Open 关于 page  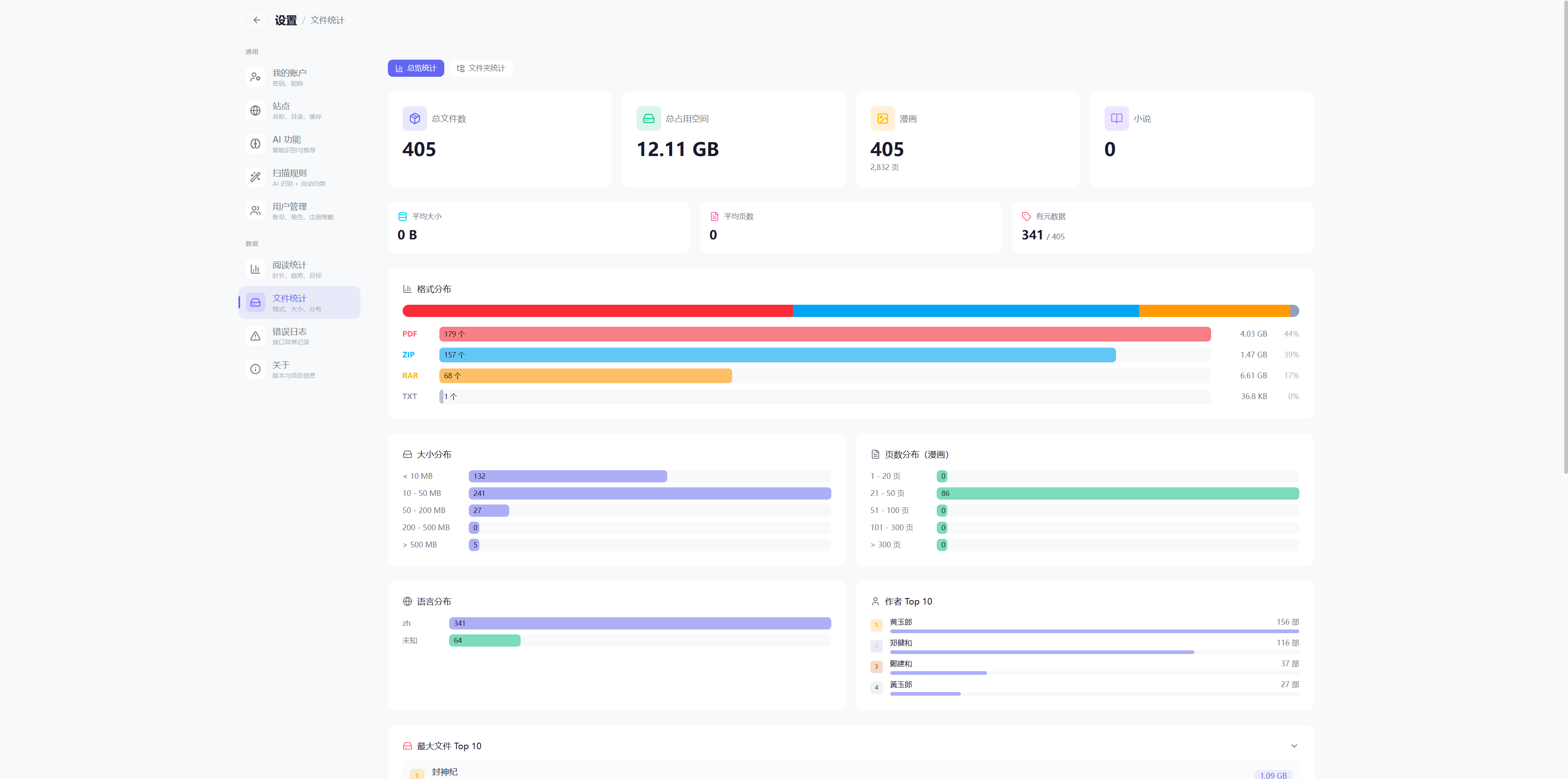[x=299, y=370]
